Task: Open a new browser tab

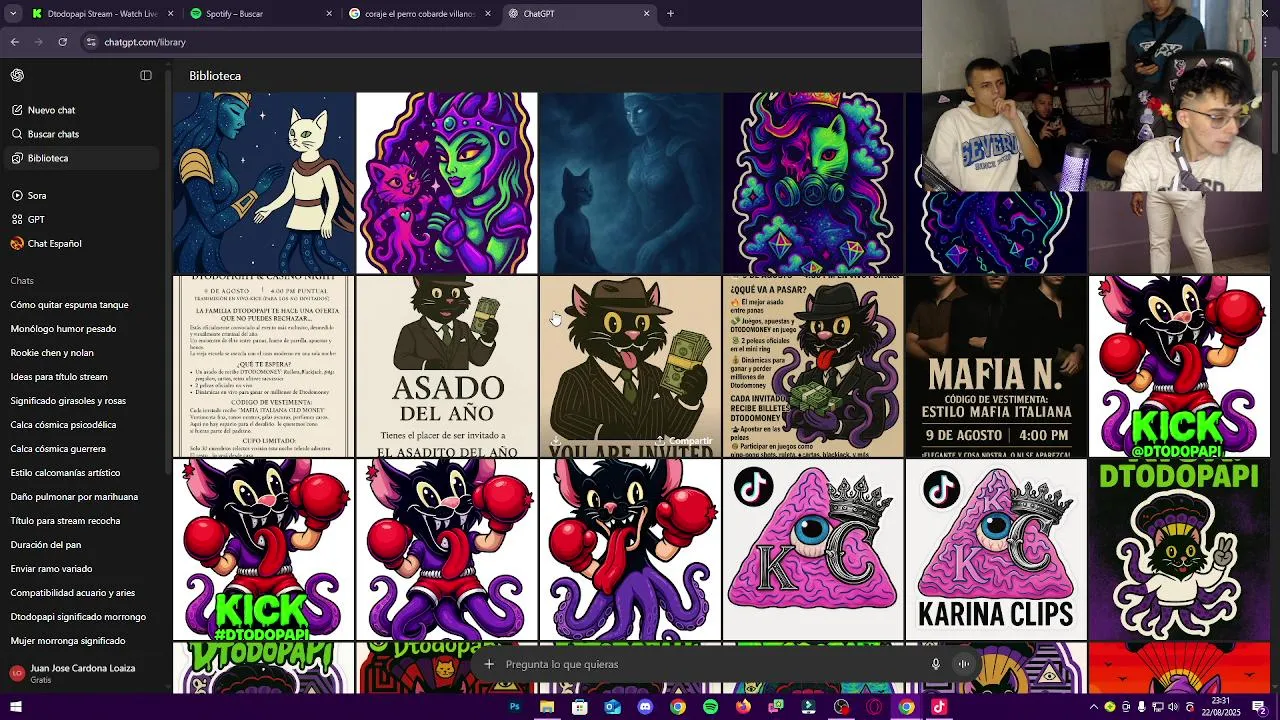Action: point(670,14)
